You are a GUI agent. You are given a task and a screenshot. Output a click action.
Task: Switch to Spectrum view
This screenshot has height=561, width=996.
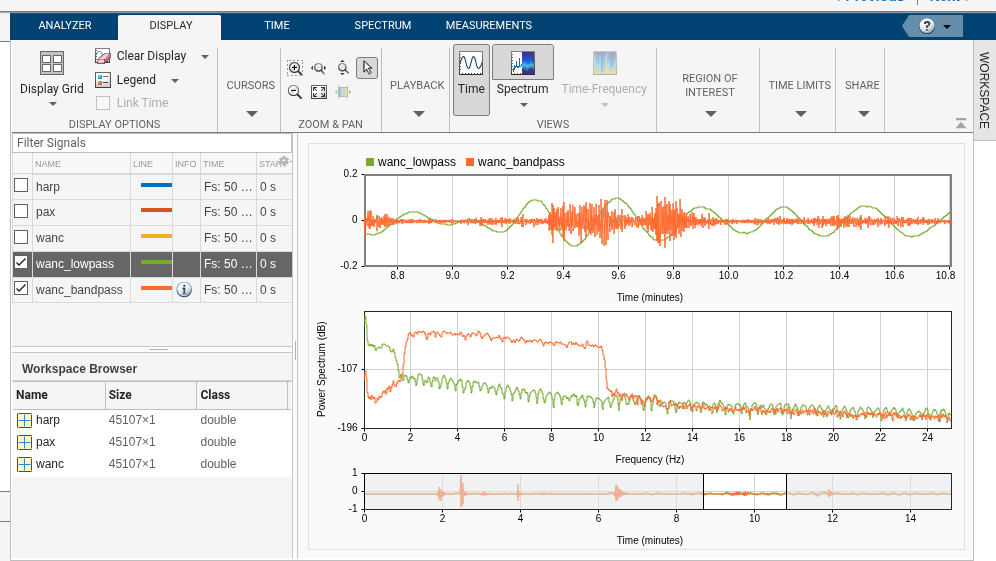pos(522,75)
